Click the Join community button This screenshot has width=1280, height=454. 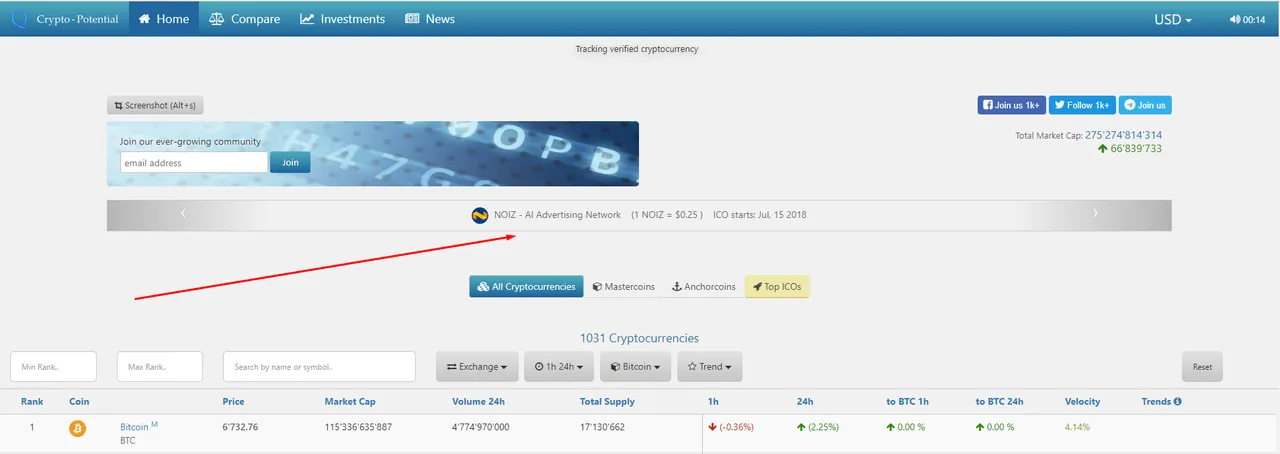click(x=290, y=162)
